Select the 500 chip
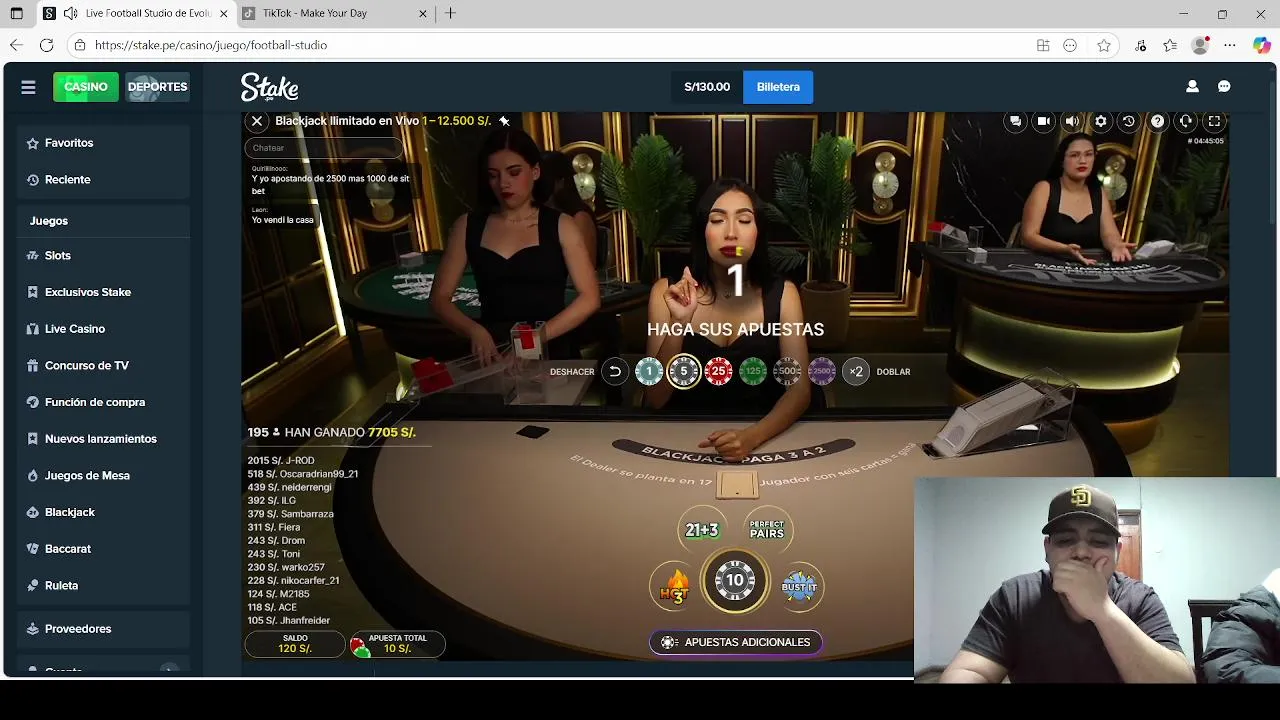 tap(787, 372)
